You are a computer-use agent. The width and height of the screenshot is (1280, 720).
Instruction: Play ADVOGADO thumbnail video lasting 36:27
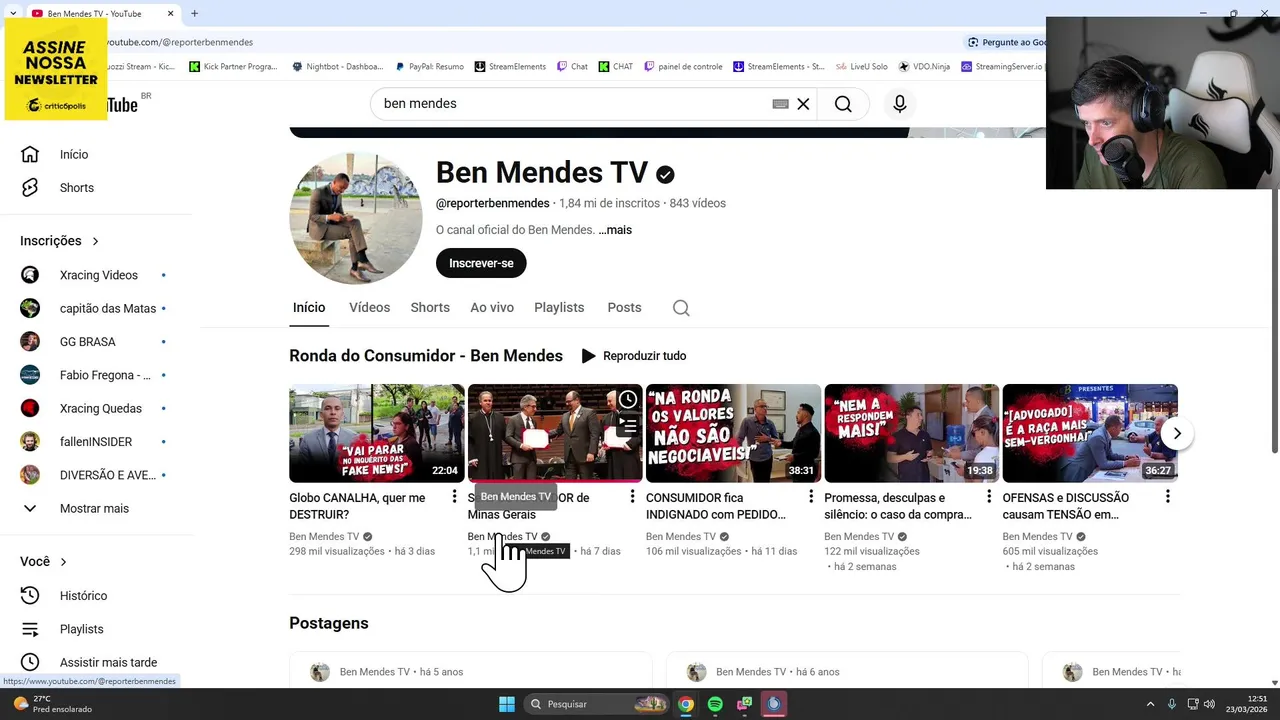click(1090, 433)
